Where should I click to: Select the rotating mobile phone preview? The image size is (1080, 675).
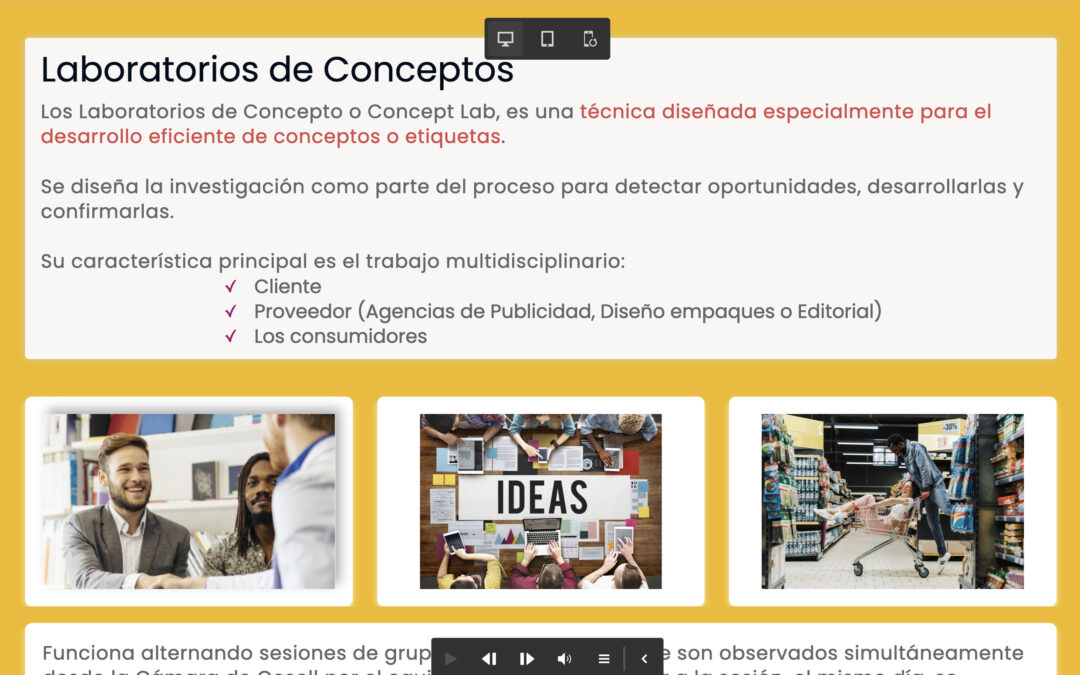(589, 39)
